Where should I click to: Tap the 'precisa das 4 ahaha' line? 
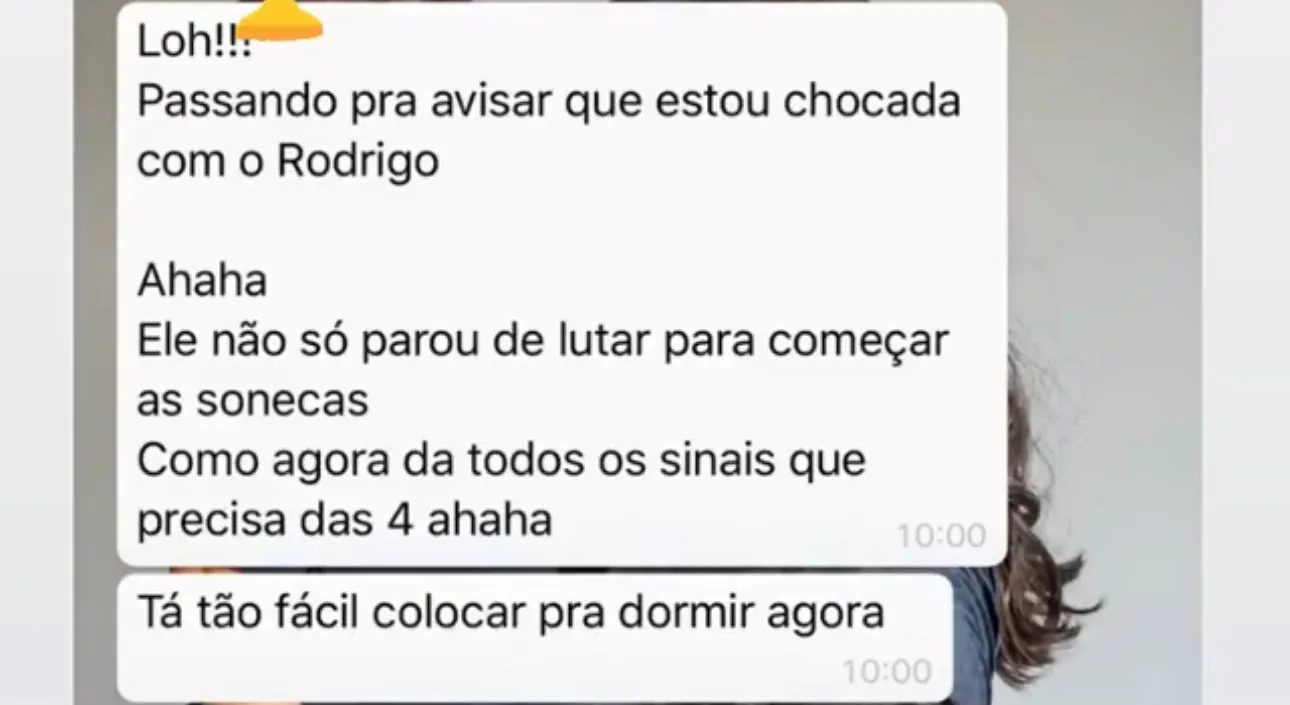pos(345,520)
